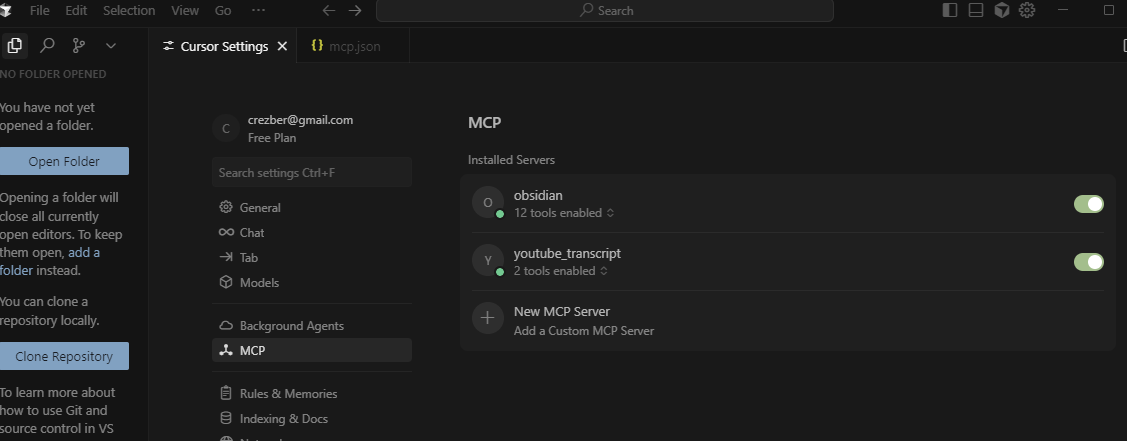Expand youtube_transcript's 2 tools enabled list

pyautogui.click(x=561, y=271)
